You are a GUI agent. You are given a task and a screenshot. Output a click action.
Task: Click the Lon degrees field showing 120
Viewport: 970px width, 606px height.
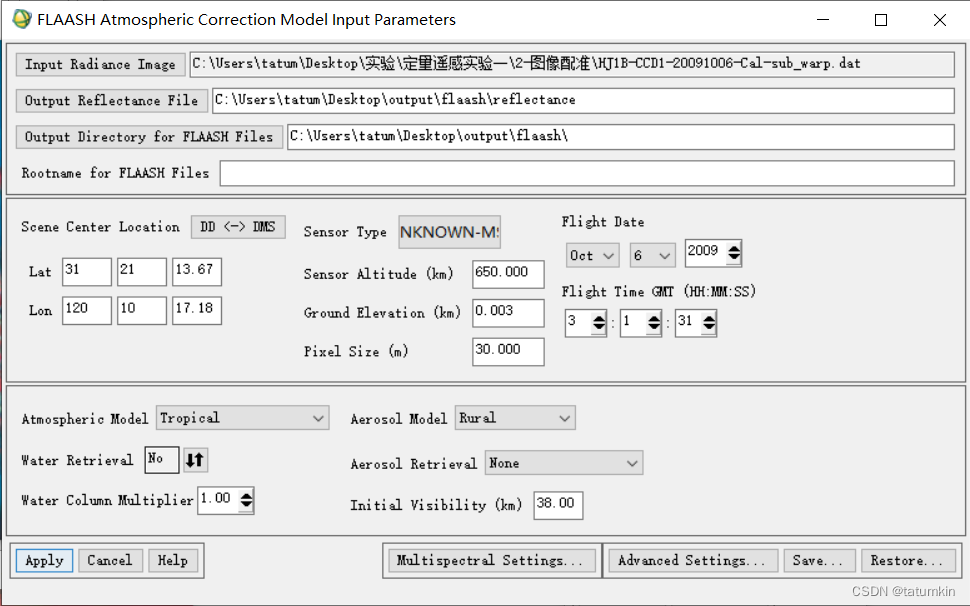(87, 310)
